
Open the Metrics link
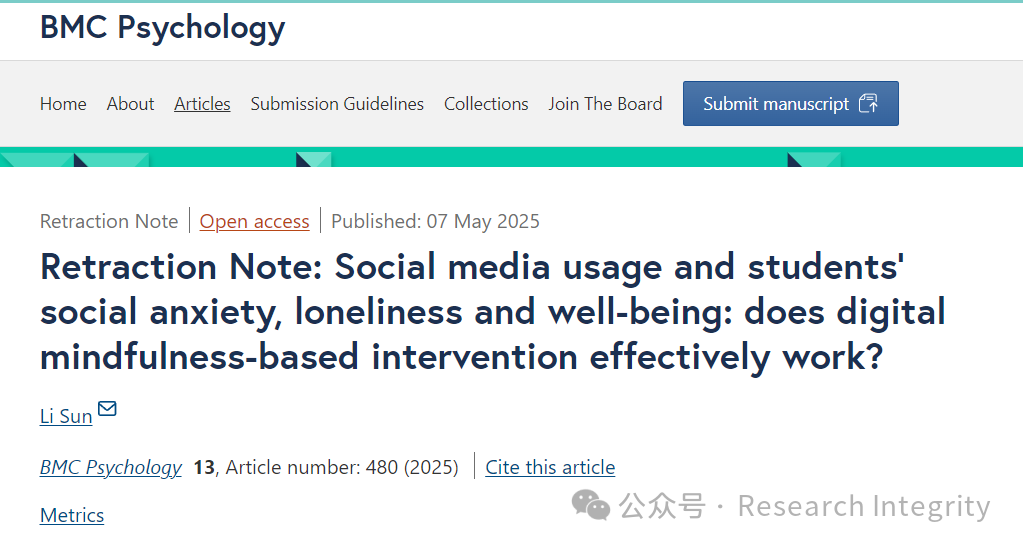coord(72,515)
